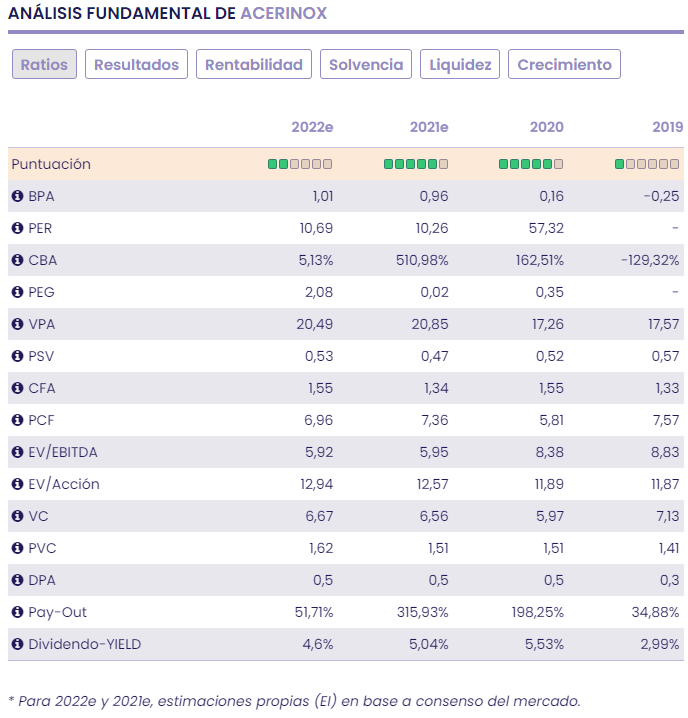Select PEG value 2,08

pyautogui.click(x=319, y=292)
